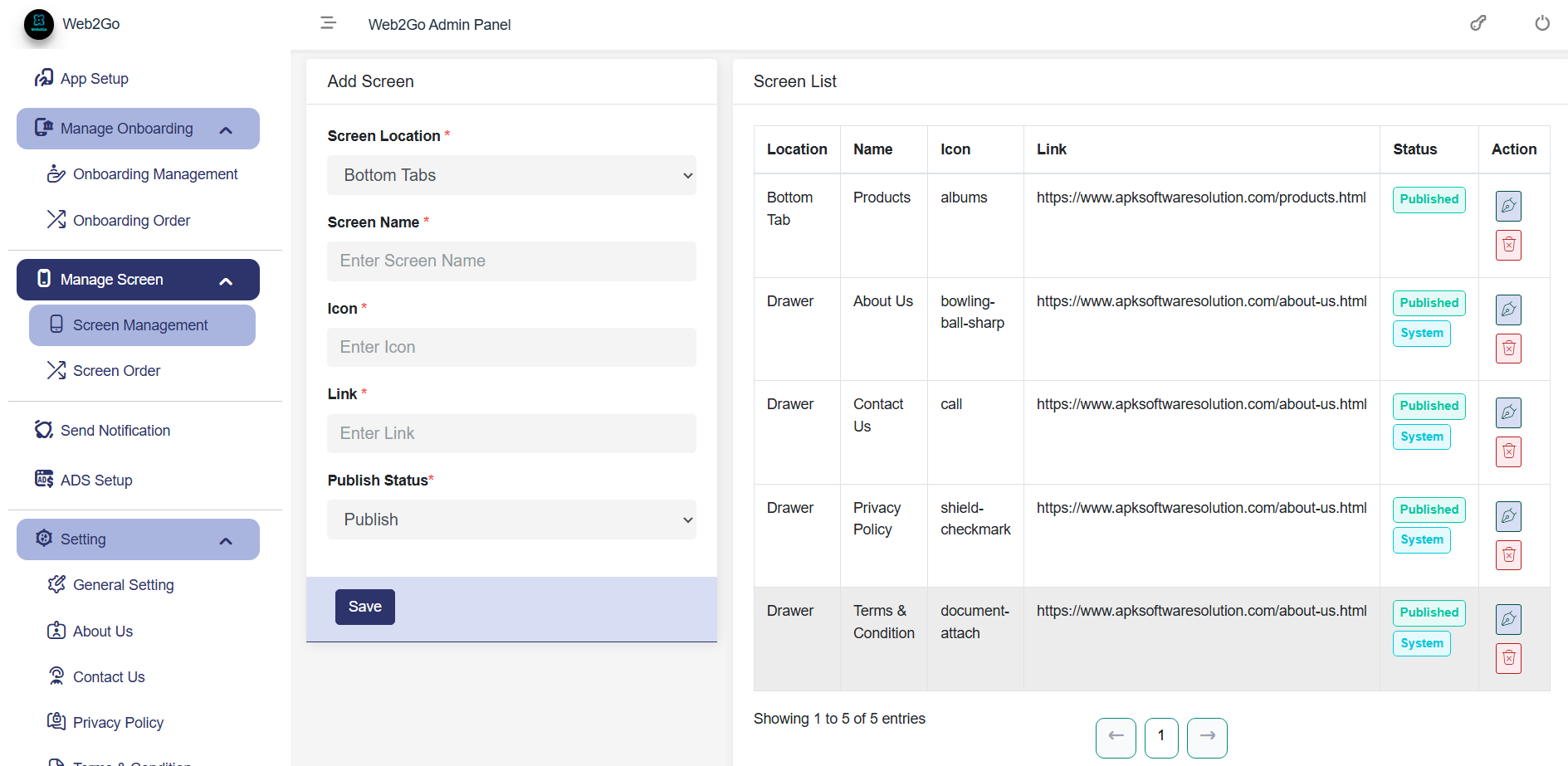Go to next page arrow
This screenshot has width=1568, height=766.
coord(1207,737)
